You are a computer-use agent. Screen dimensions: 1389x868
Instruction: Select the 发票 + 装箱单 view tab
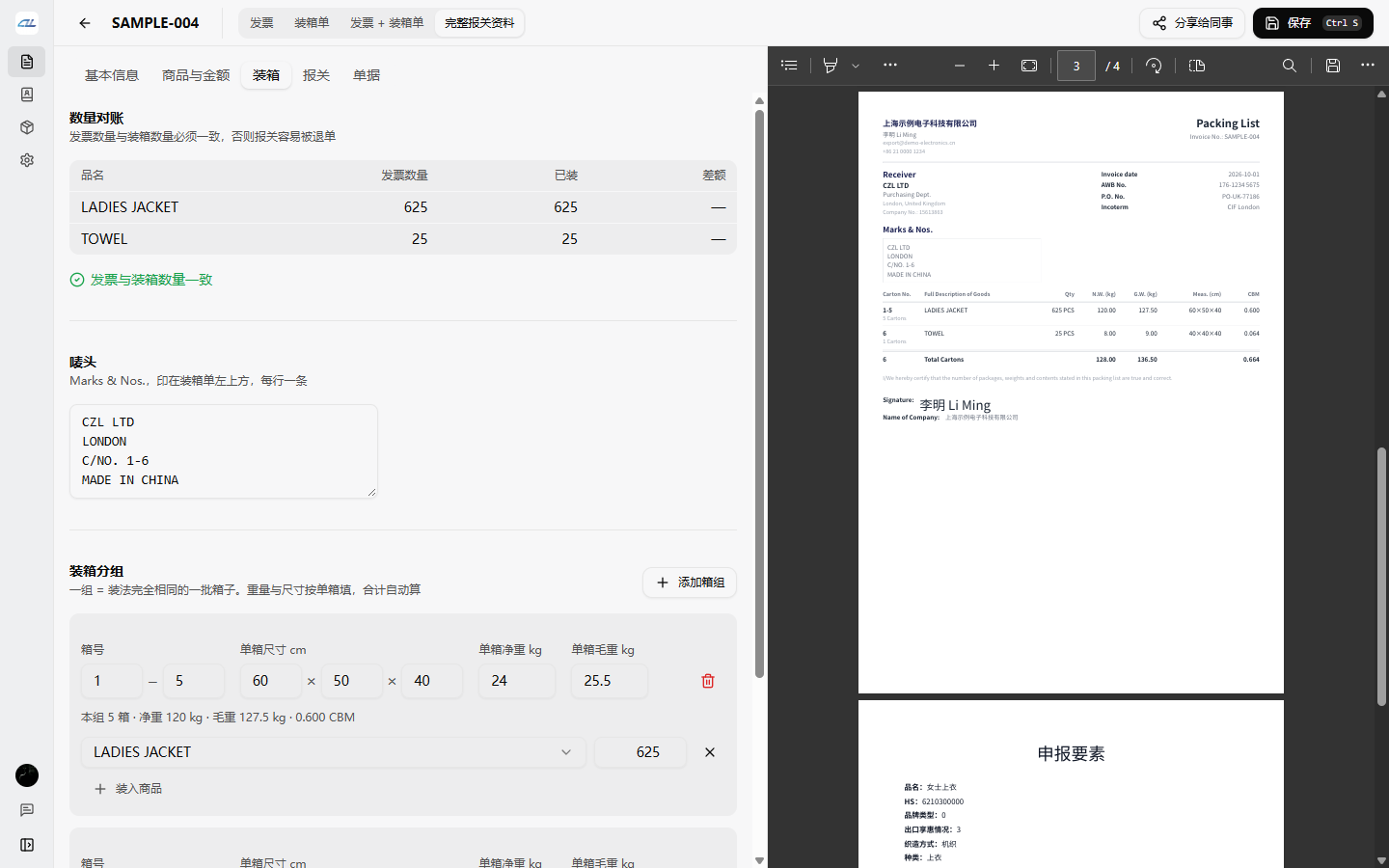pos(387,23)
